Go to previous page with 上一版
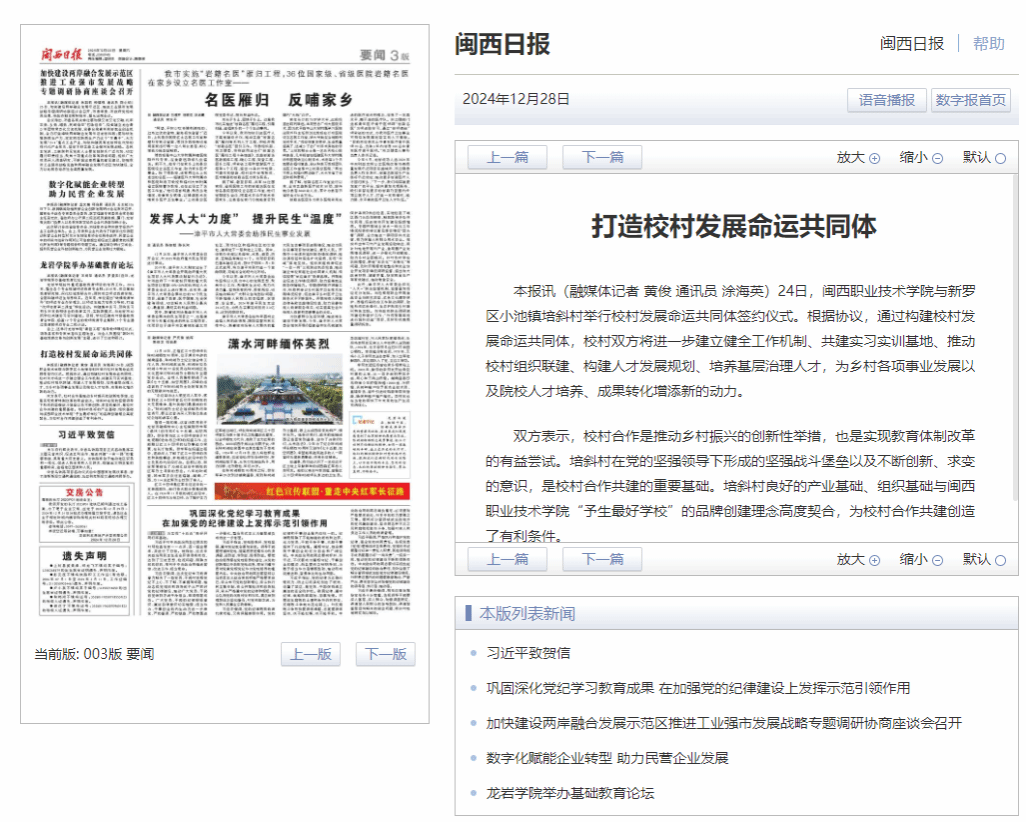 [x=311, y=654]
